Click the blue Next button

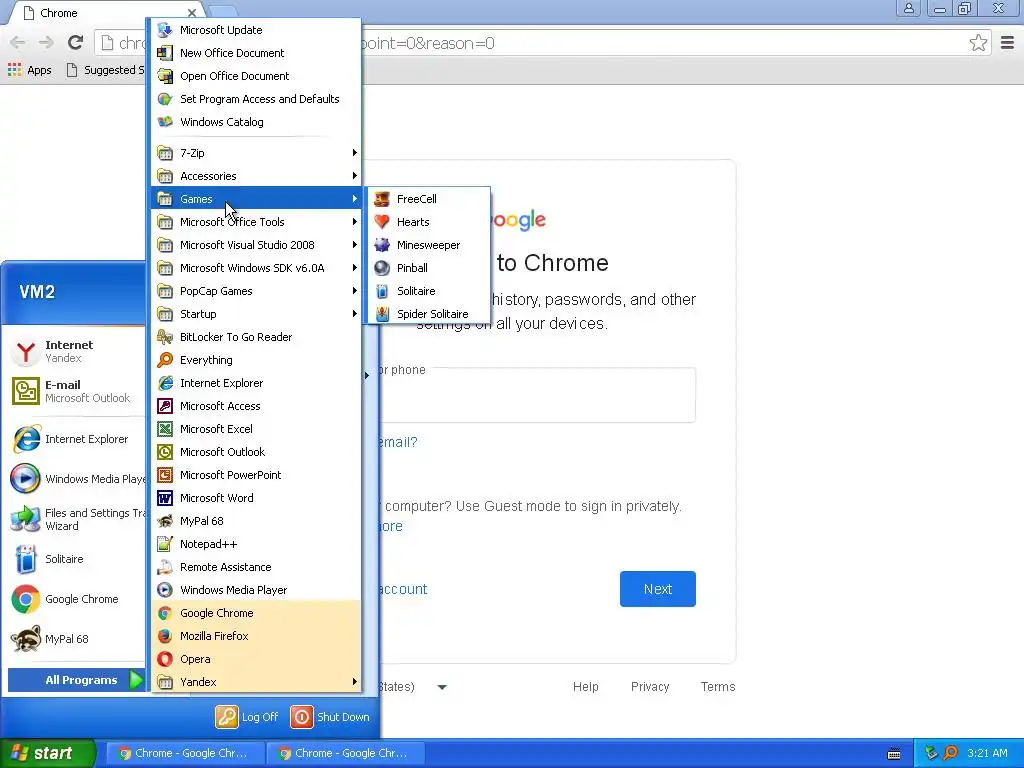pyautogui.click(x=658, y=589)
